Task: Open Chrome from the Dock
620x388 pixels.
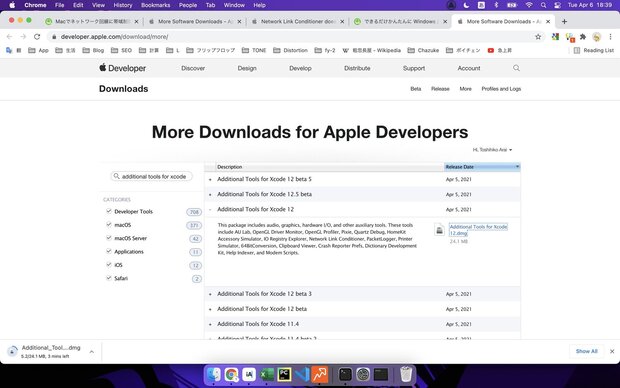Action: click(231, 374)
